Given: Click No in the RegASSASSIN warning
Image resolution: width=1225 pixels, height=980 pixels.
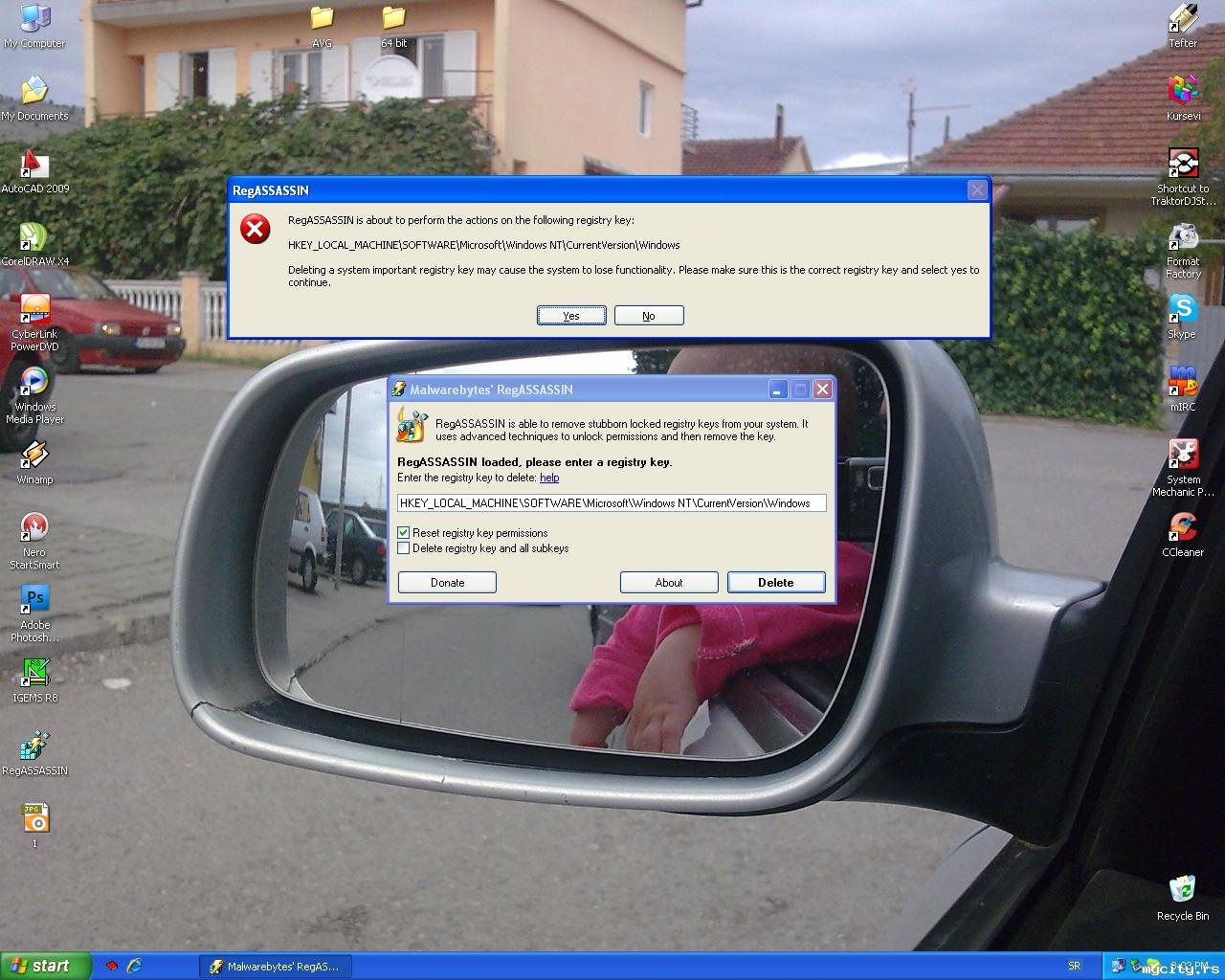Looking at the screenshot, I should click(649, 316).
